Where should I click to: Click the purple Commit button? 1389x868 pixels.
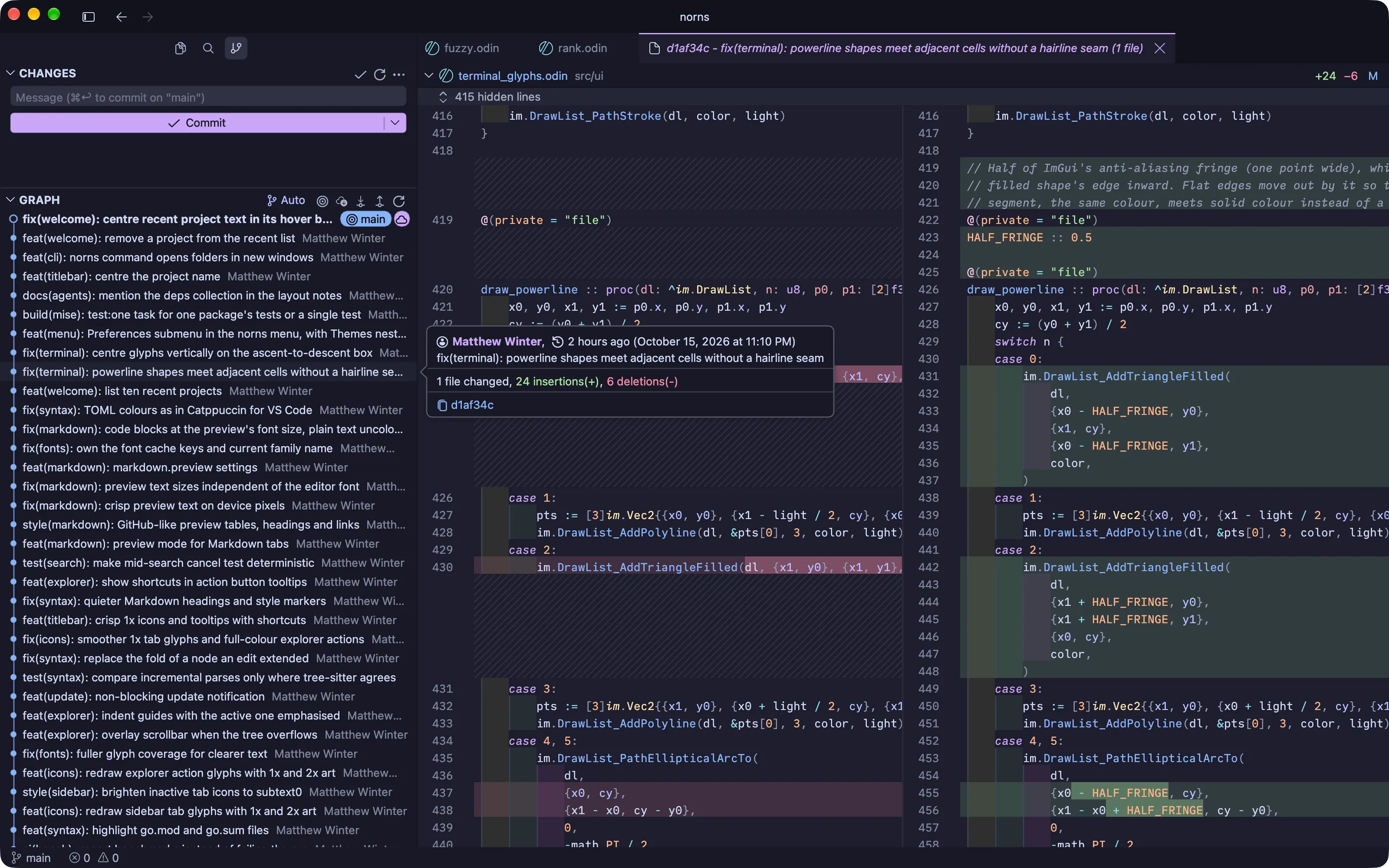click(x=197, y=123)
